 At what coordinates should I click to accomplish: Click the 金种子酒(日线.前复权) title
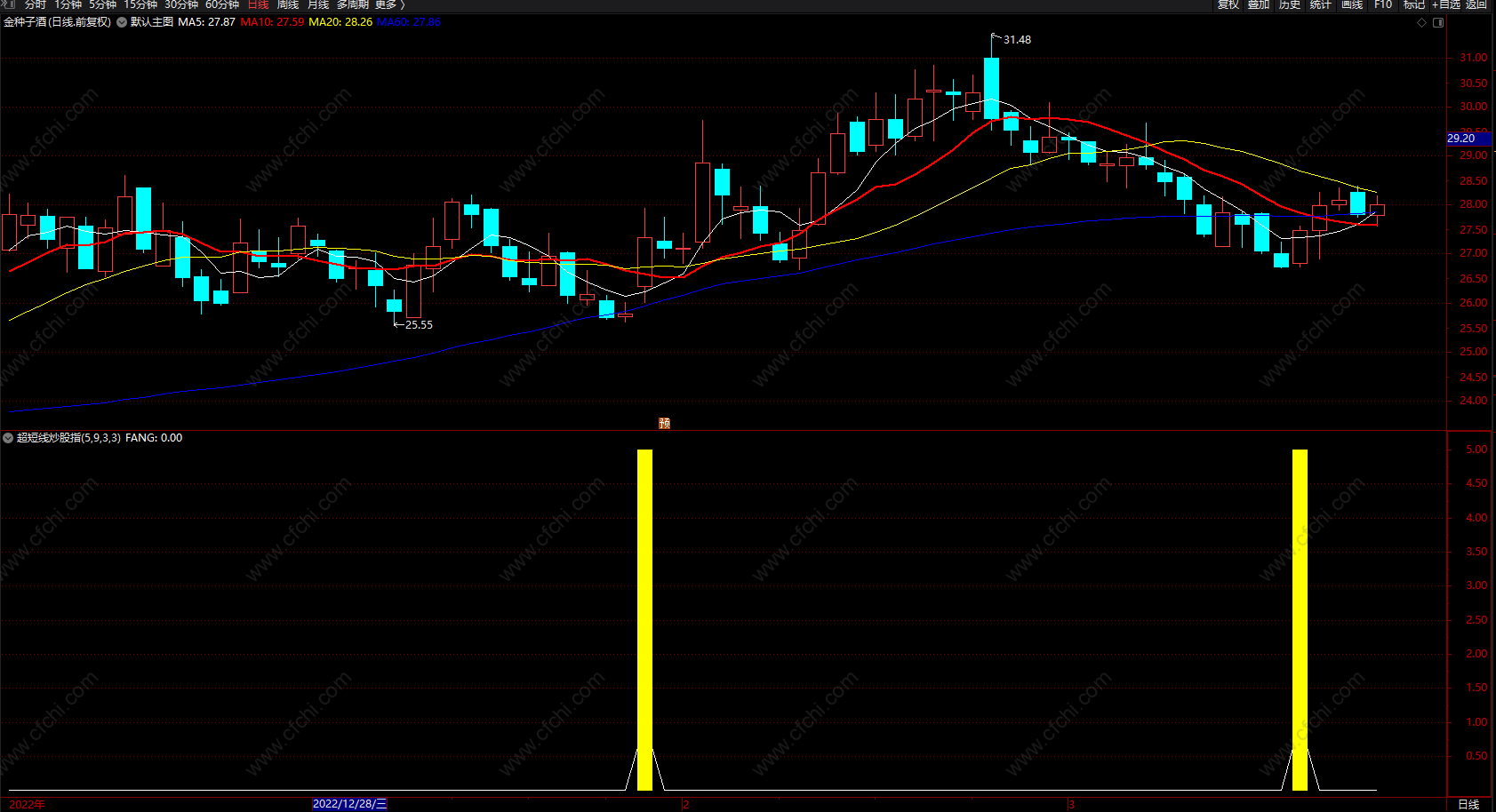click(58, 22)
